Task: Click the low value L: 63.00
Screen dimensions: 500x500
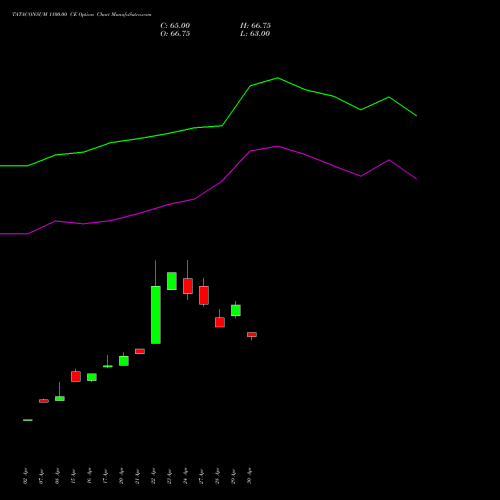Action: pyautogui.click(x=255, y=34)
